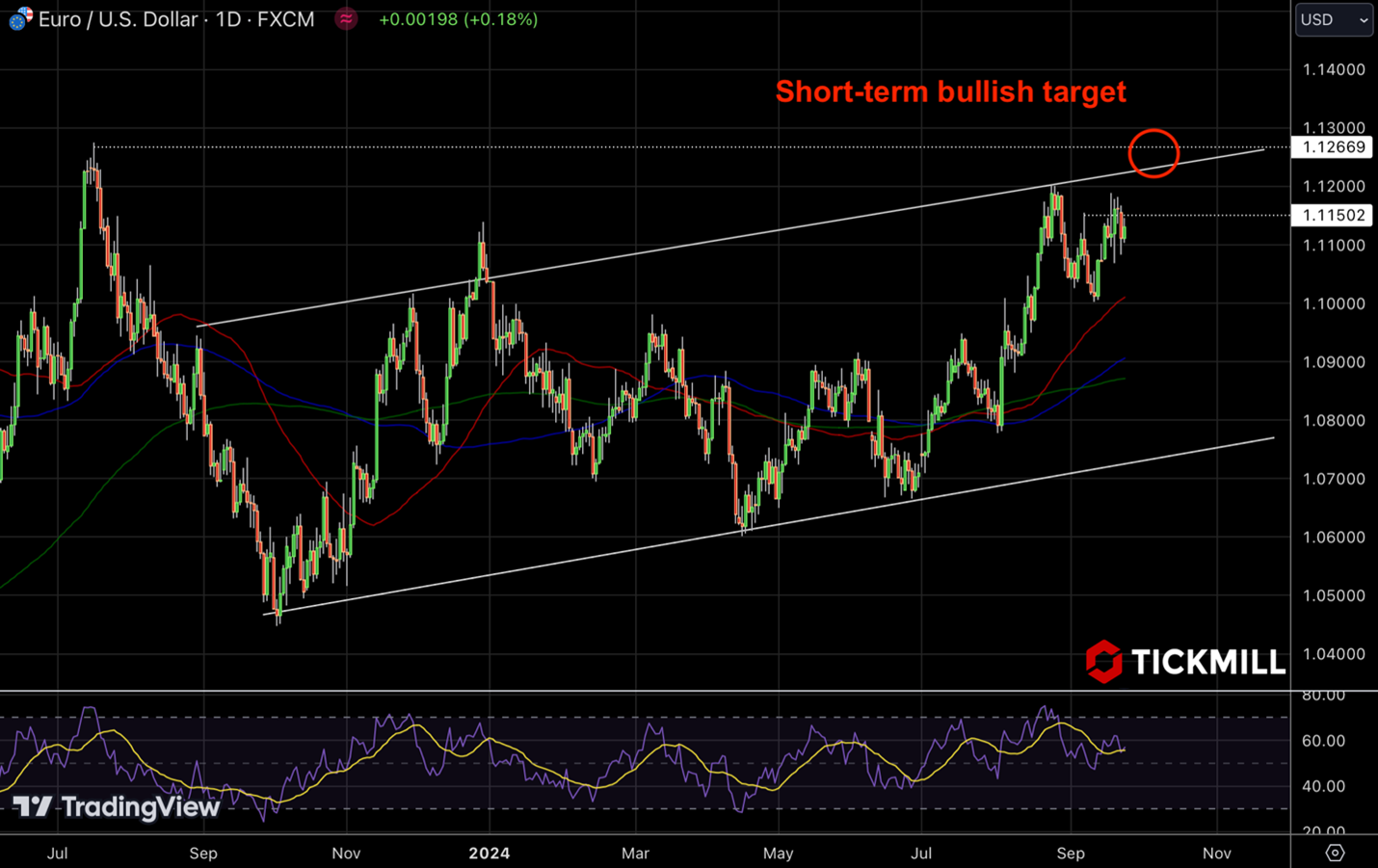Screen dimensions: 1378x868
Task: Click the red approximate-data status icon
Action: pyautogui.click(x=346, y=18)
